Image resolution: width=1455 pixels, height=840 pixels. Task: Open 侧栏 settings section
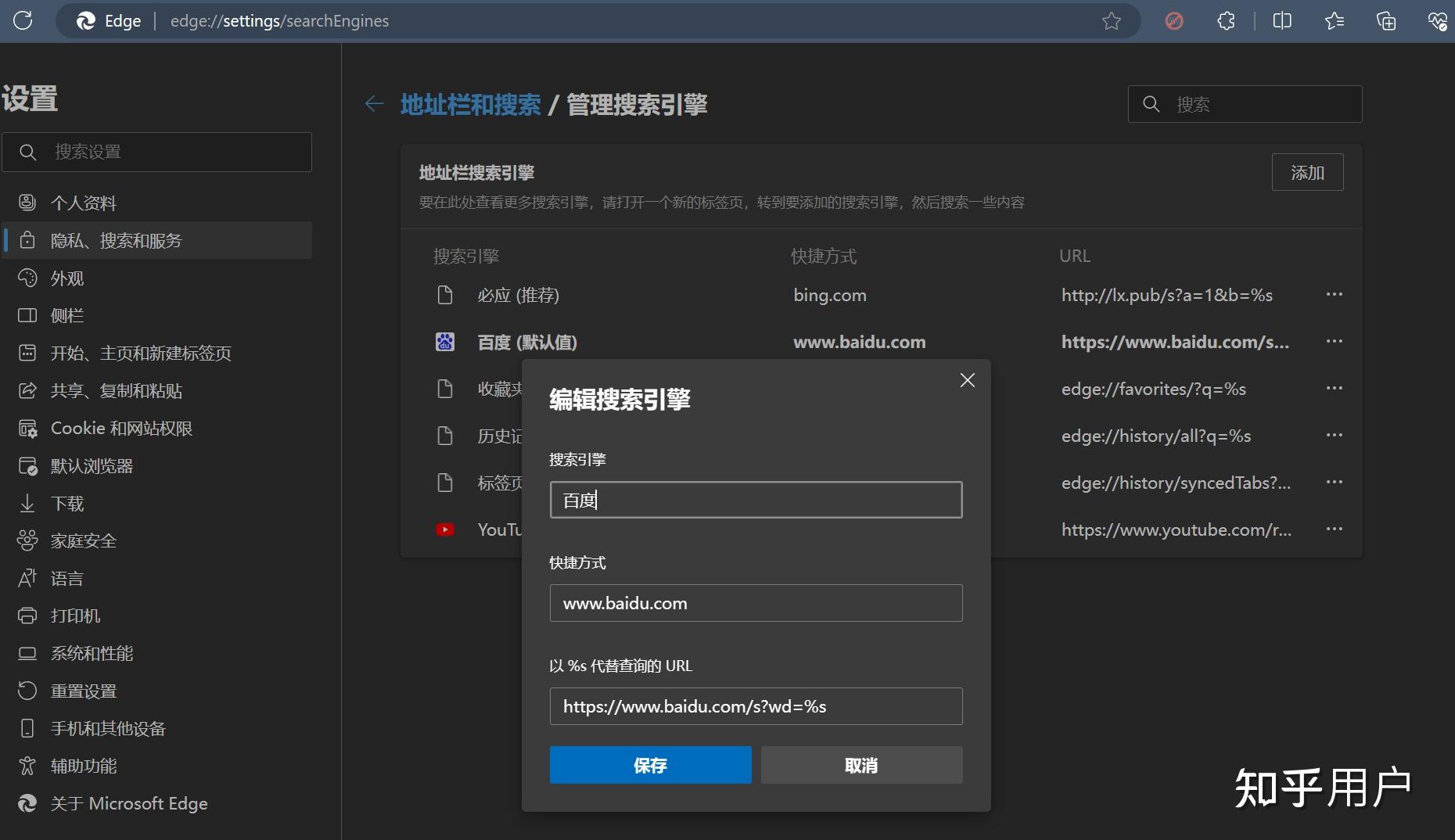coord(156,315)
